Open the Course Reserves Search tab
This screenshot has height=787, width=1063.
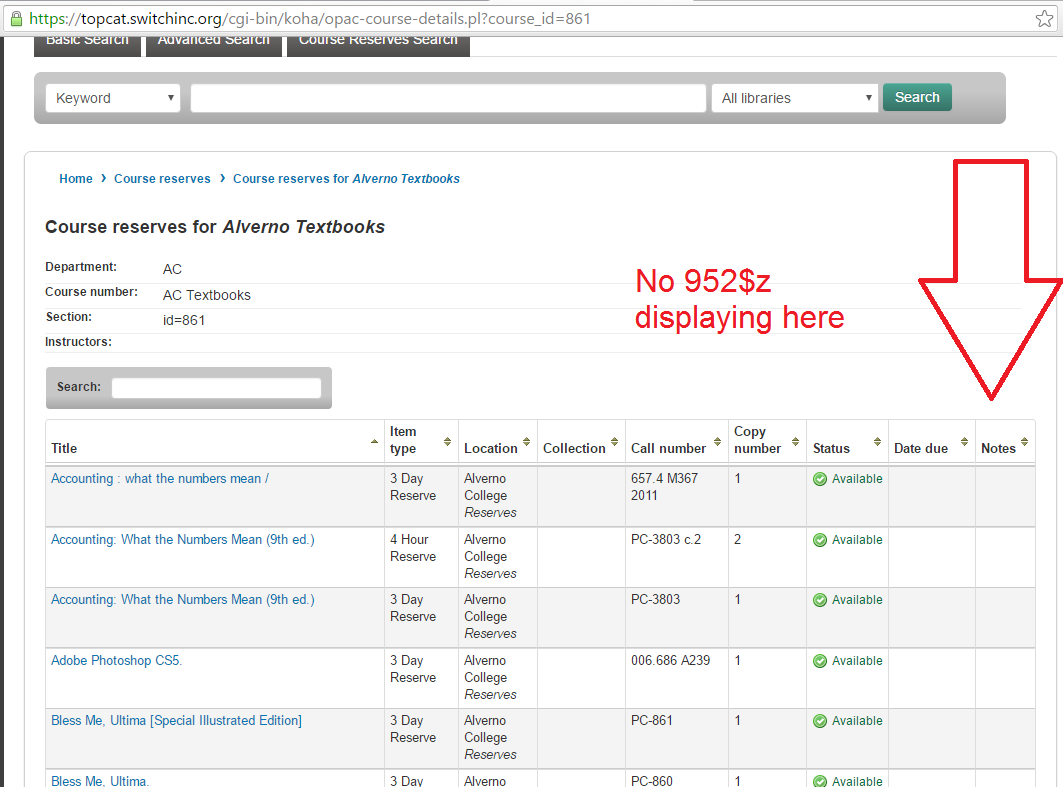(x=378, y=42)
